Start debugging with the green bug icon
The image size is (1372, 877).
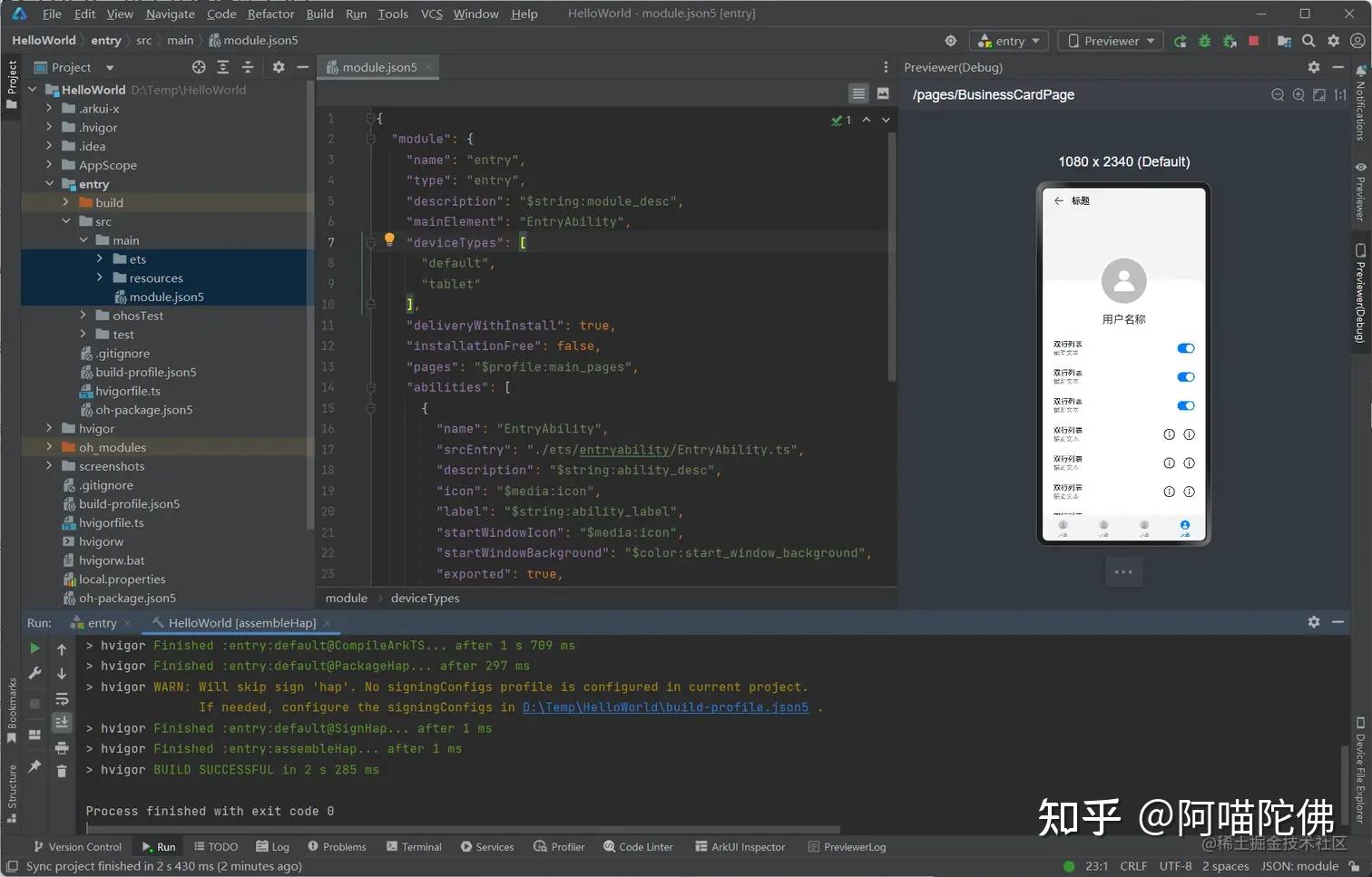coord(1204,41)
